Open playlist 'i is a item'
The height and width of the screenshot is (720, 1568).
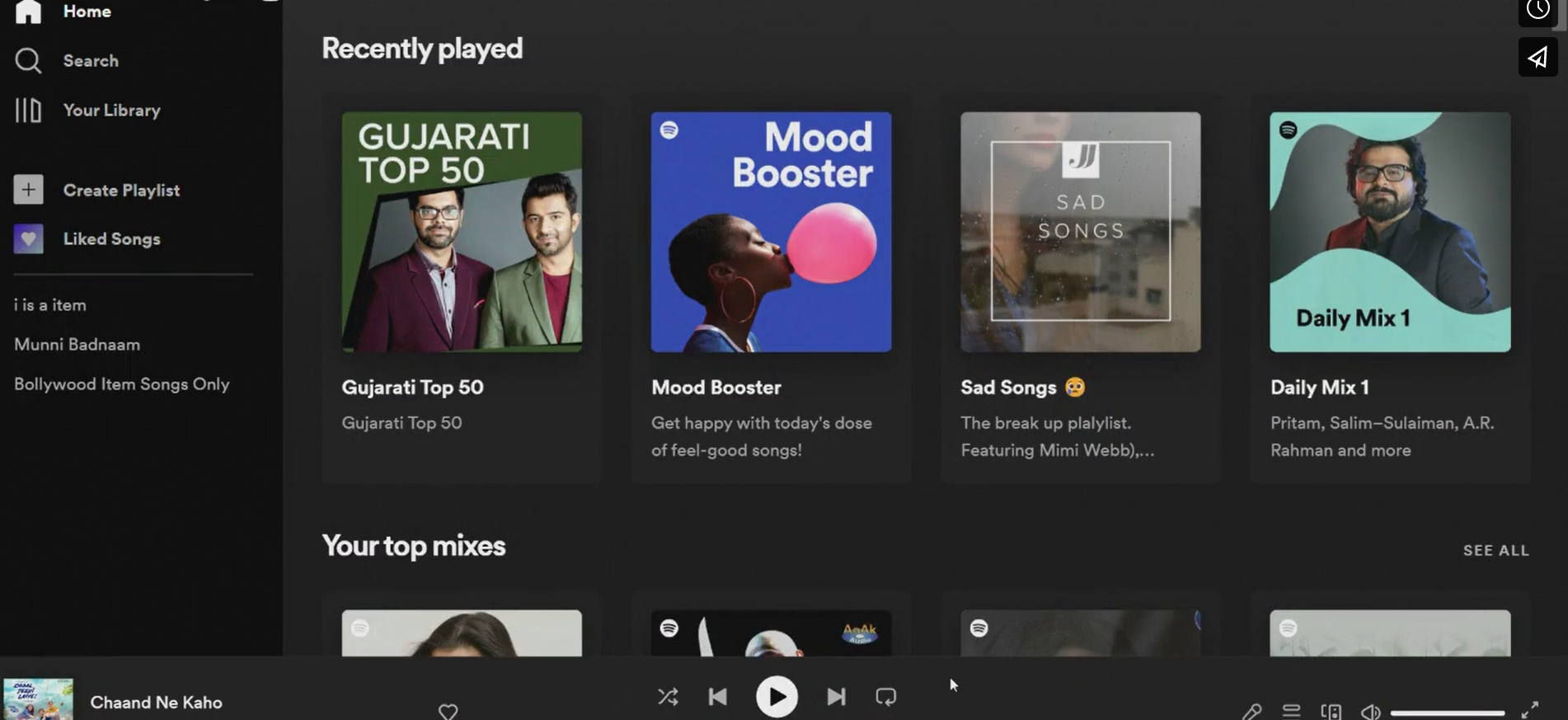pos(50,304)
